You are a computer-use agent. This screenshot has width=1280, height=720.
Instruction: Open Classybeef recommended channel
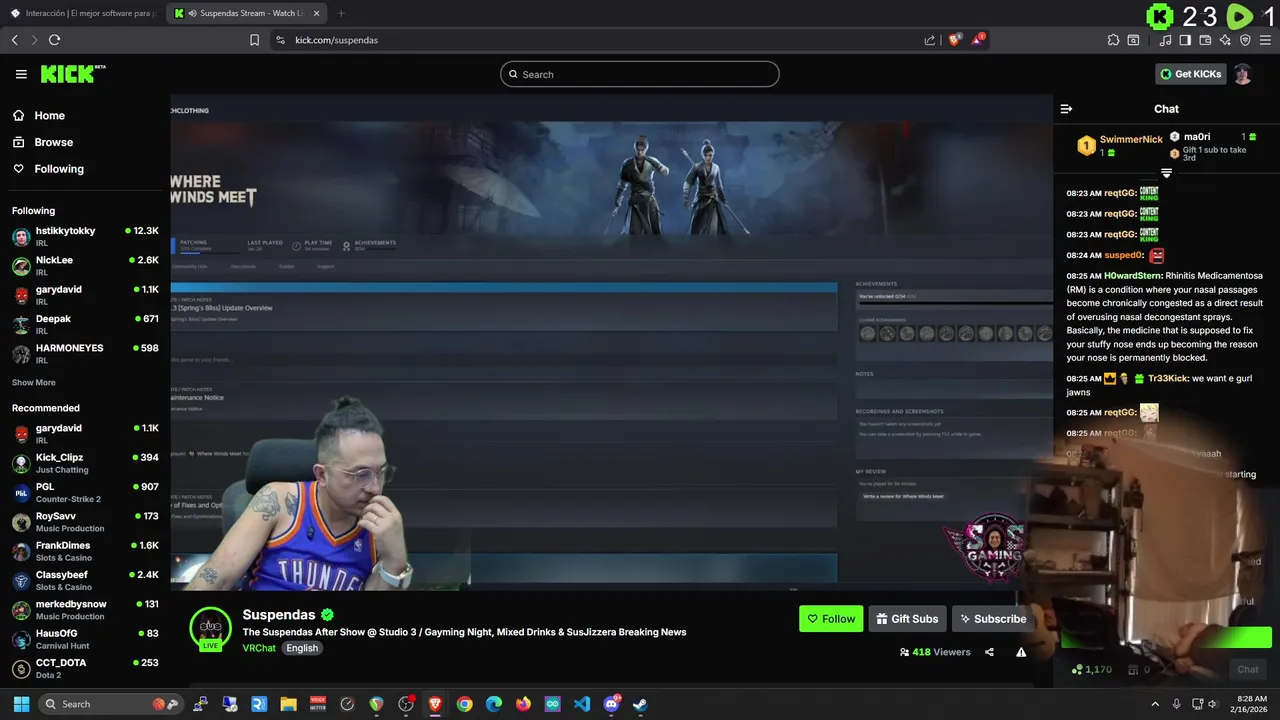(x=85, y=580)
